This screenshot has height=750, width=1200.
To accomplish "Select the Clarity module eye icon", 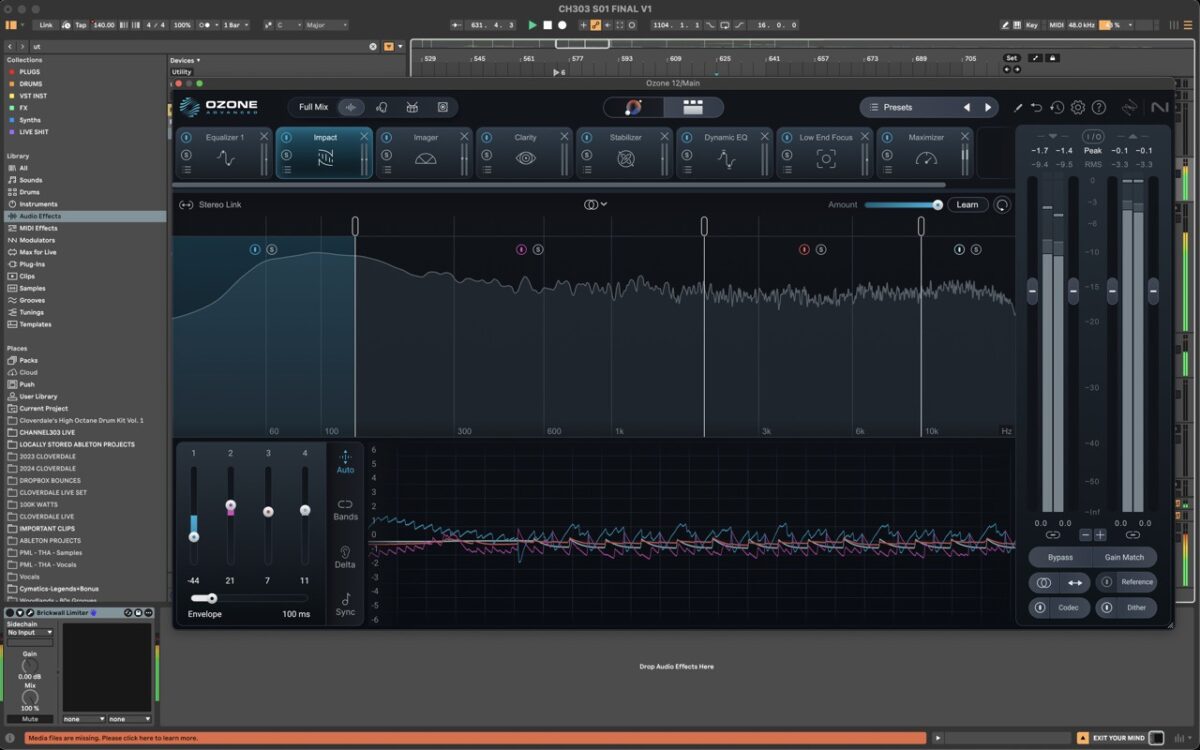I will [x=525, y=158].
